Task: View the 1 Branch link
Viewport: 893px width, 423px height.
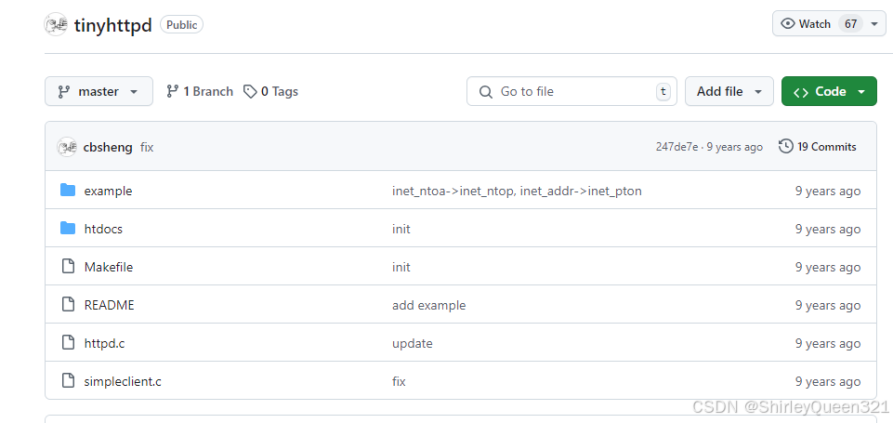Action: coord(200,91)
